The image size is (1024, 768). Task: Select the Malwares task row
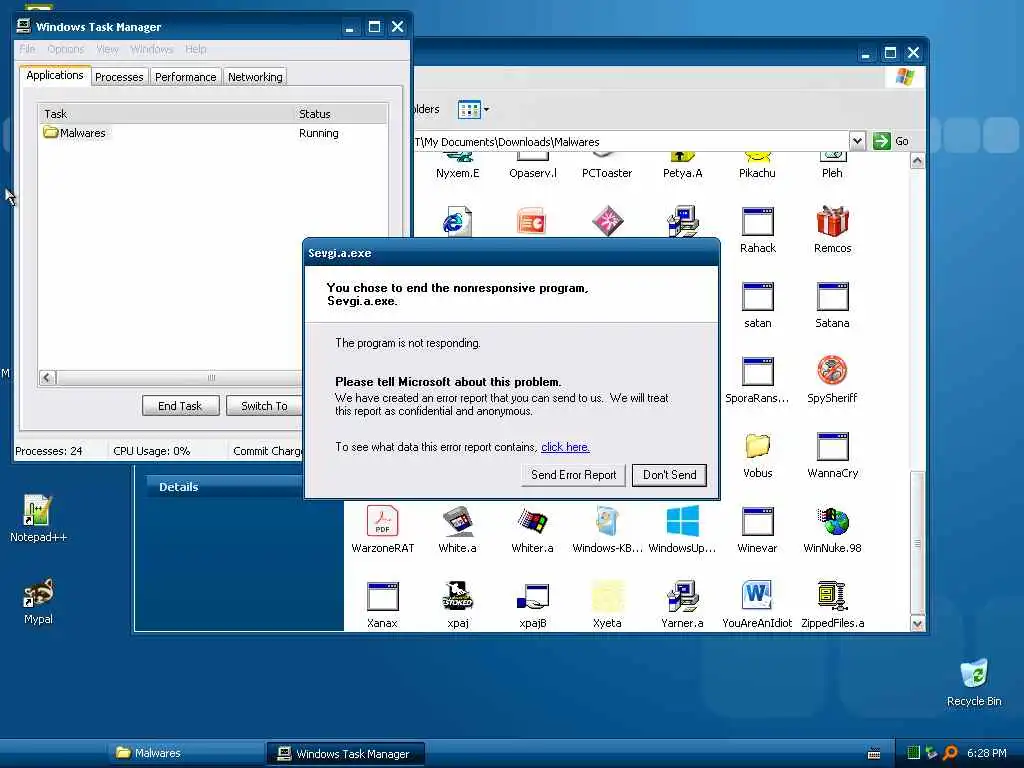pos(212,133)
